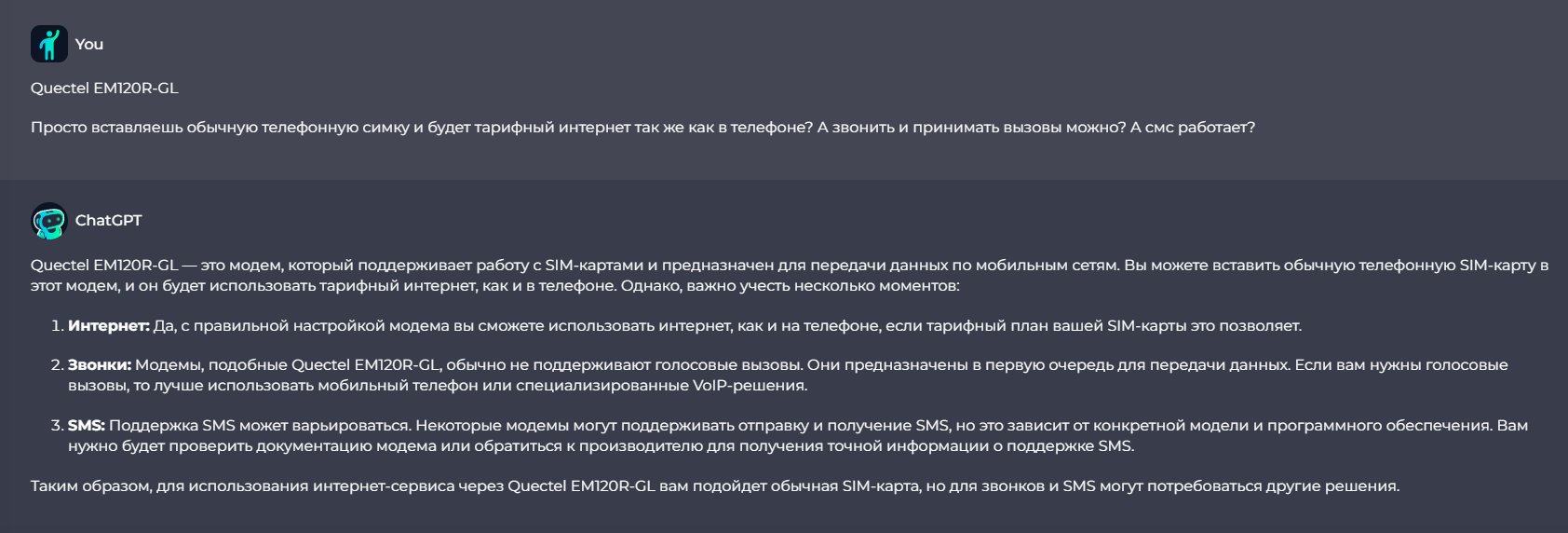Click the user's question about inserting a SIM card
The width and height of the screenshot is (1568, 533).
pos(642,127)
